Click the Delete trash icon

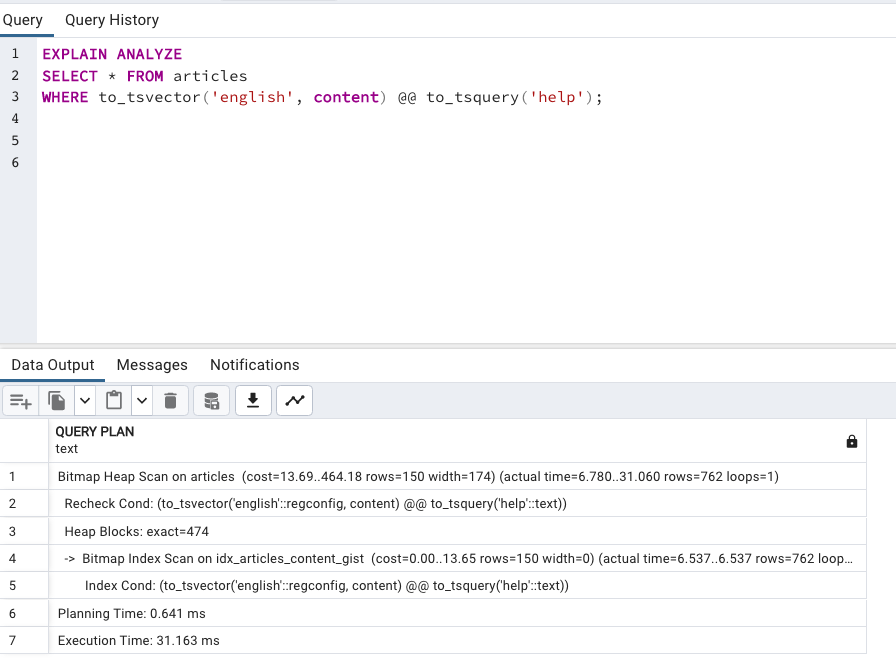coord(170,401)
